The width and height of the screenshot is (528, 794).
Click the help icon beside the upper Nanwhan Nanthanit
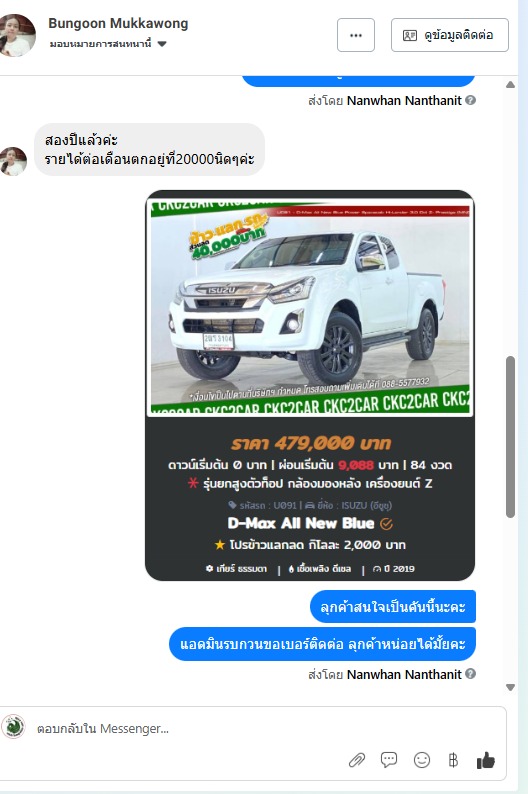pyautogui.click(x=470, y=100)
